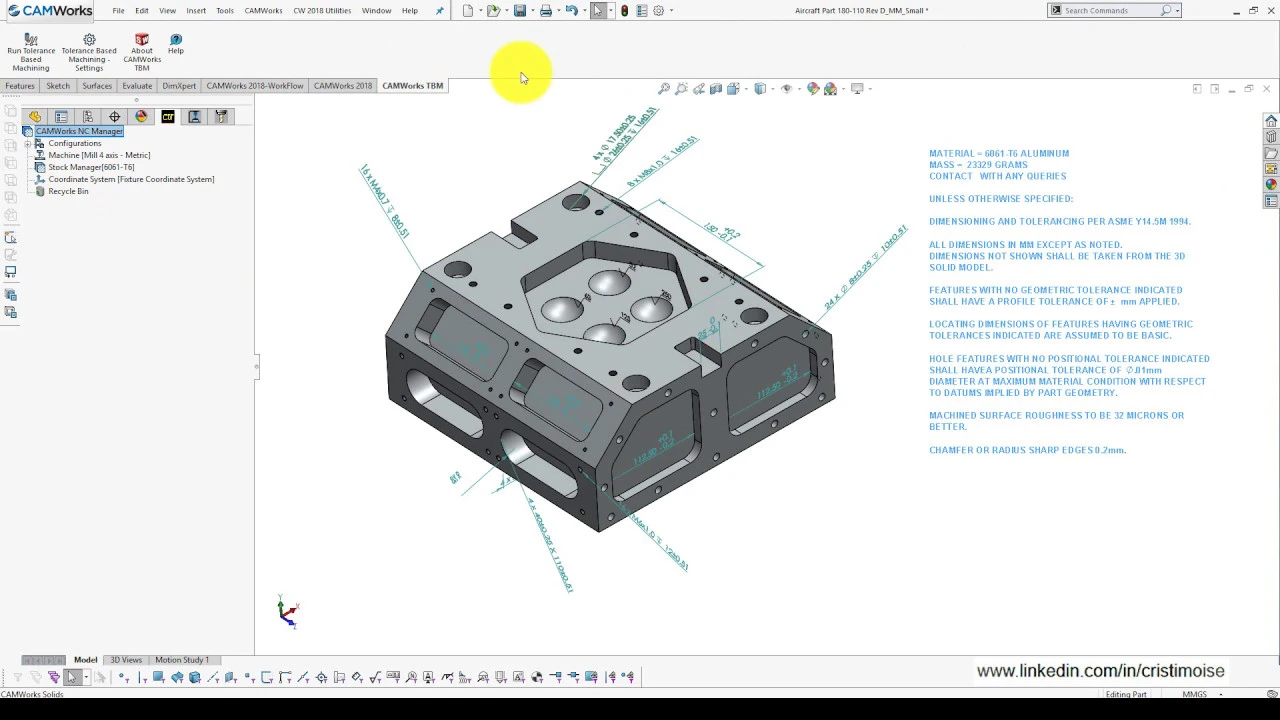
Task: Open the View Settings monitor dropdown
Action: tap(870, 89)
